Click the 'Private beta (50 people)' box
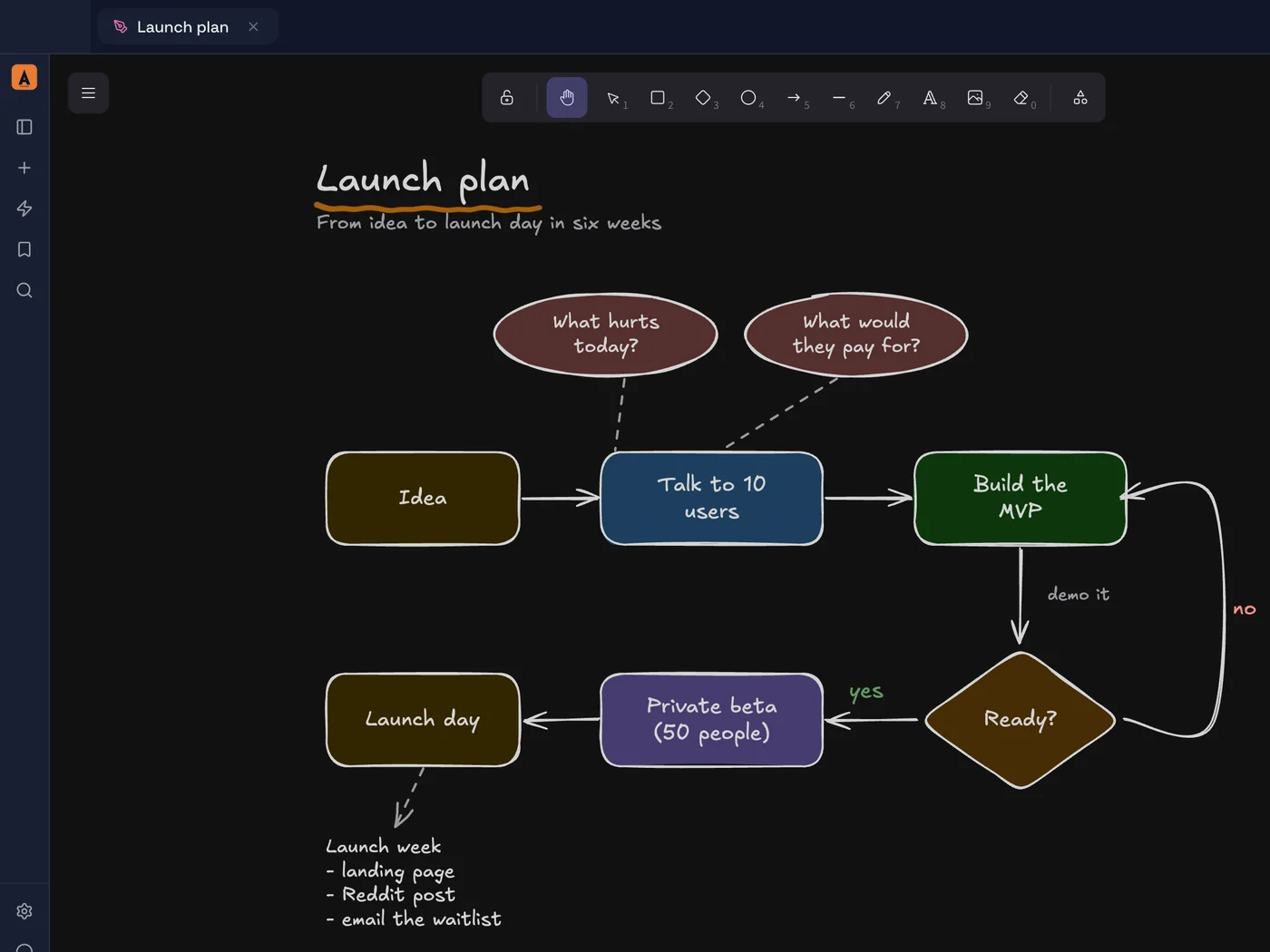Screen dimensions: 1270x952 712,720
